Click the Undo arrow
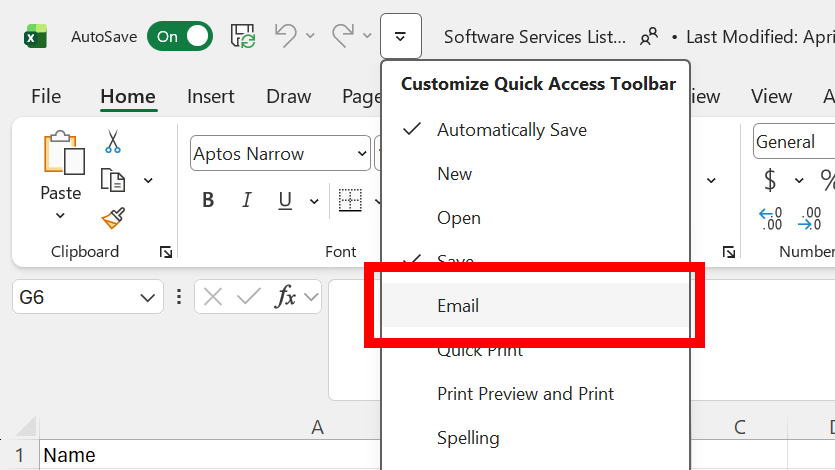Viewport: 835px width, 470px height. [x=285, y=36]
